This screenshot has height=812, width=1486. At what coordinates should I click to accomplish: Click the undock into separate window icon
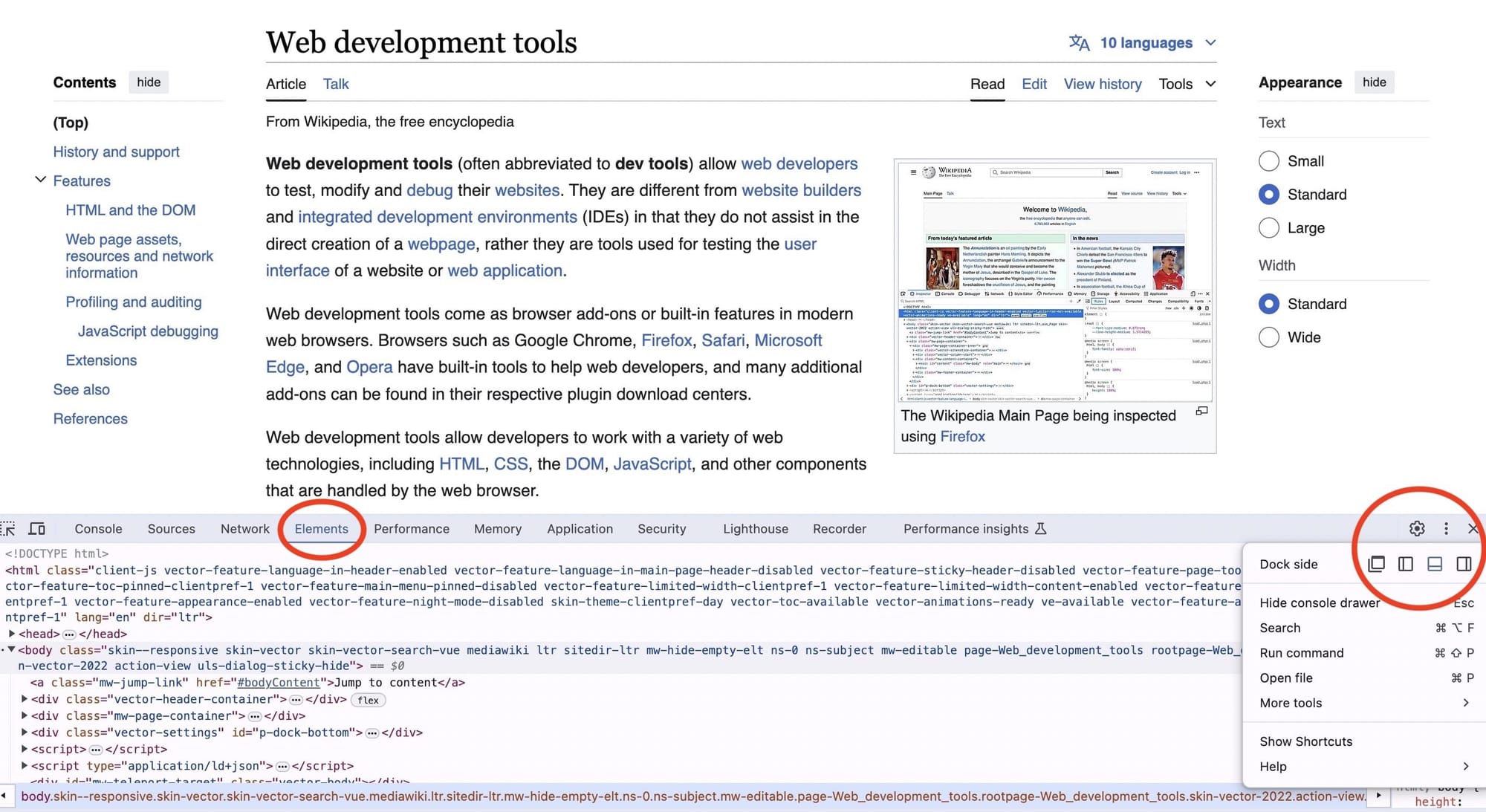click(1375, 563)
